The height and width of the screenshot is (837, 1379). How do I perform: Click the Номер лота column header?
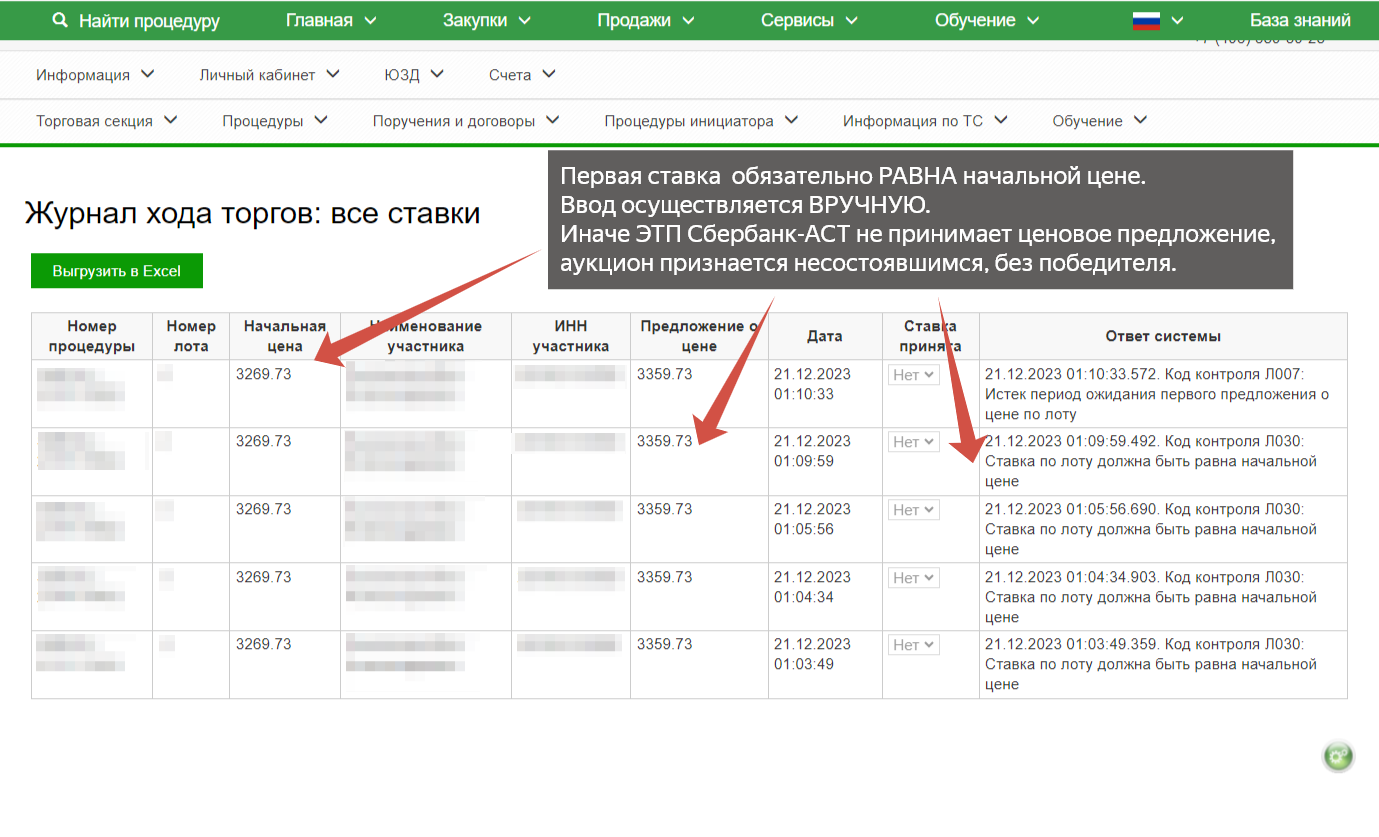pos(191,336)
